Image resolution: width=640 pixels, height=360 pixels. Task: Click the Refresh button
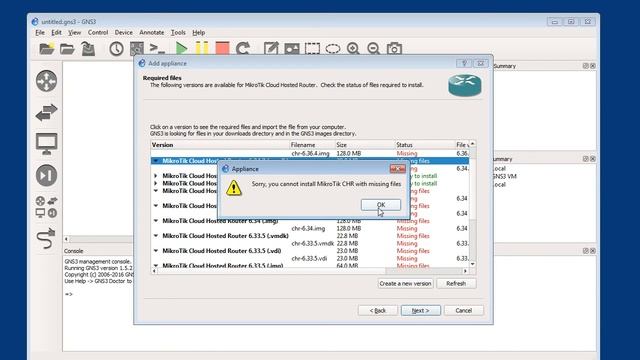click(456, 283)
